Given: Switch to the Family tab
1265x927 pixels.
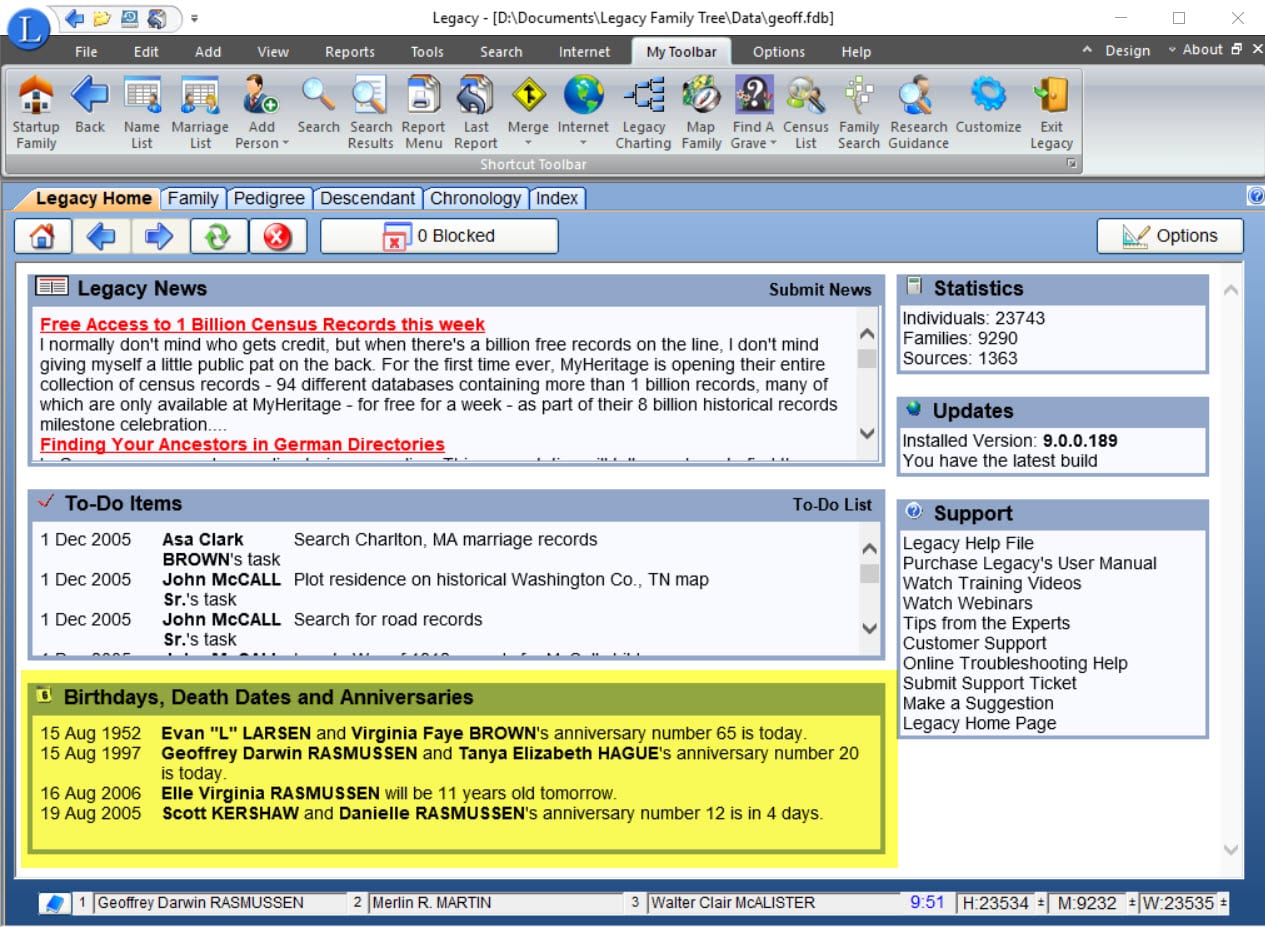Looking at the screenshot, I should tap(193, 198).
